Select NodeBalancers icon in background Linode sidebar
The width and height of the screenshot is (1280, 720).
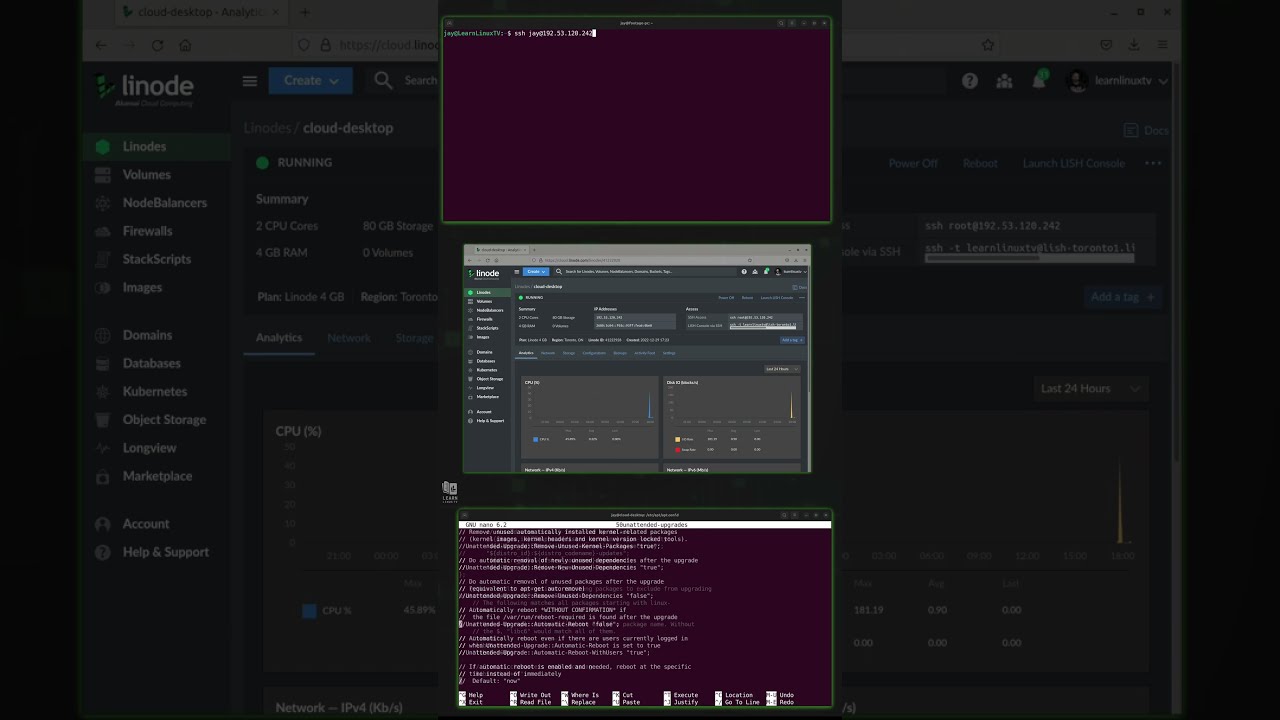[x=102, y=203]
